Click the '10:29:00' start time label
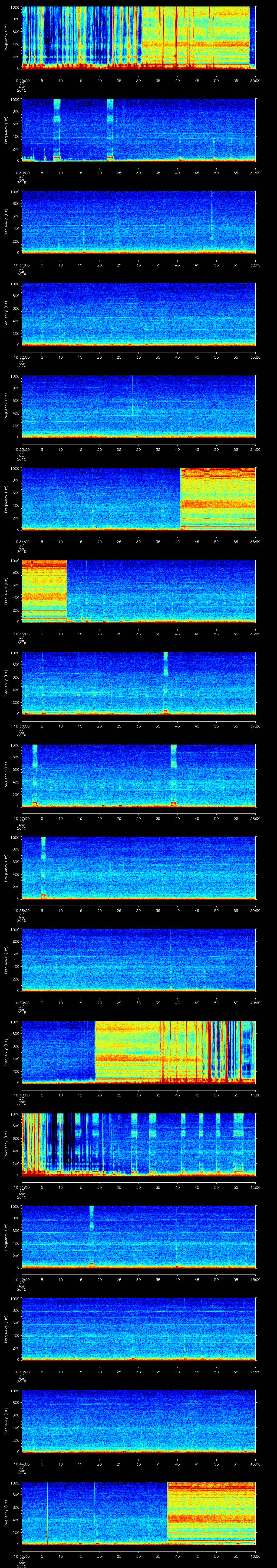The image size is (277, 1568). click(x=21, y=80)
